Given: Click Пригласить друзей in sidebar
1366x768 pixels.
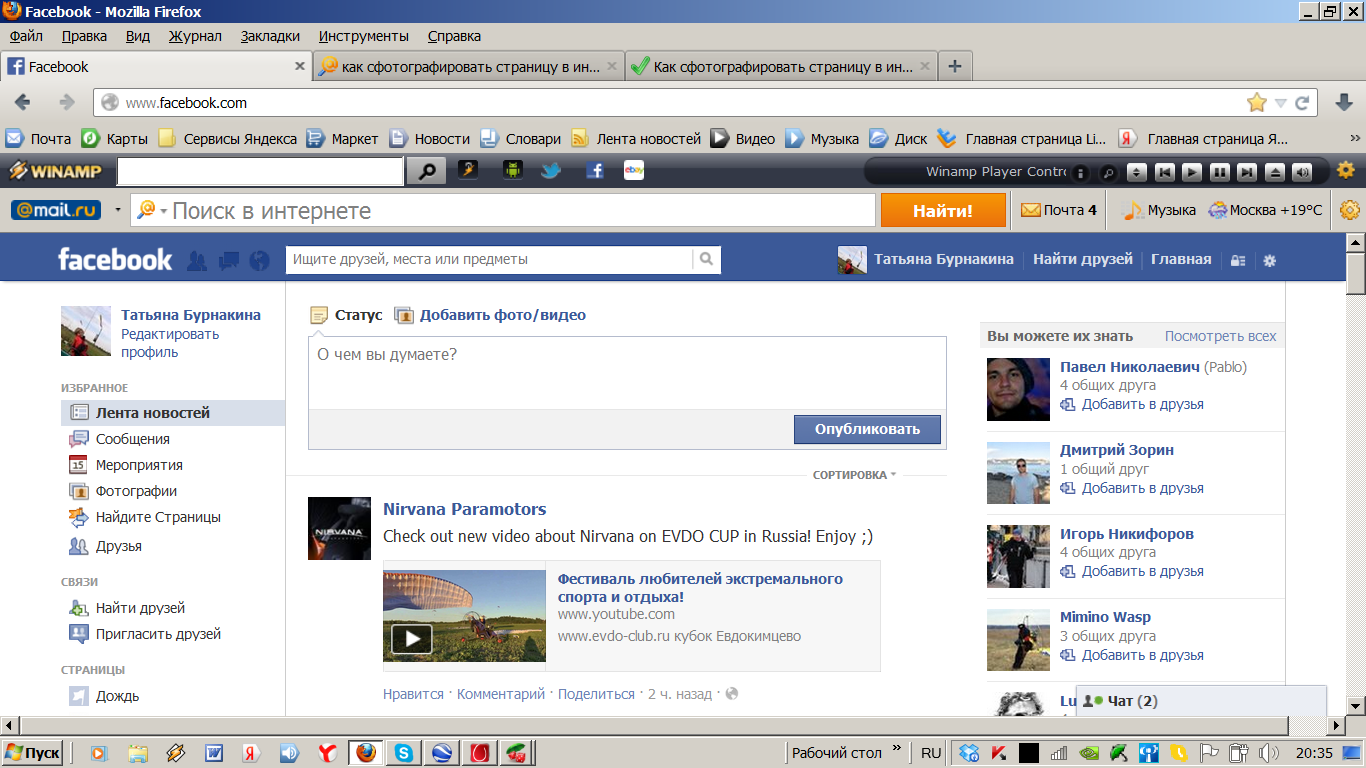Looking at the screenshot, I should click(158, 634).
